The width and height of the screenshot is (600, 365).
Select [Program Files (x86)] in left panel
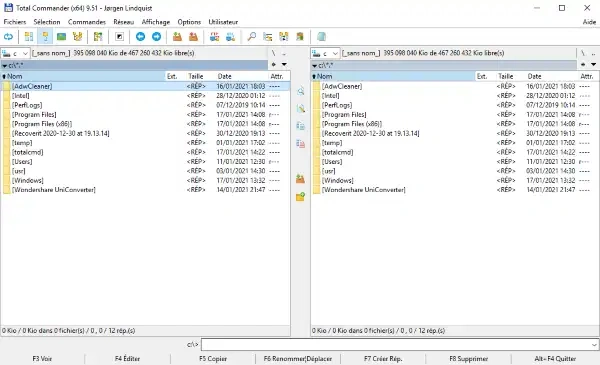(x=145, y=124)
